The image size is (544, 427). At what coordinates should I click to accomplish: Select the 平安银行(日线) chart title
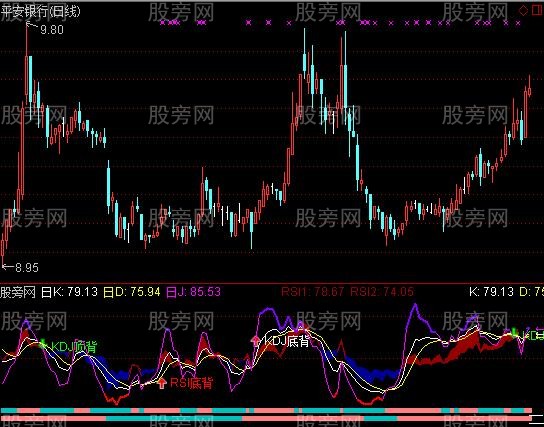click(x=41, y=11)
